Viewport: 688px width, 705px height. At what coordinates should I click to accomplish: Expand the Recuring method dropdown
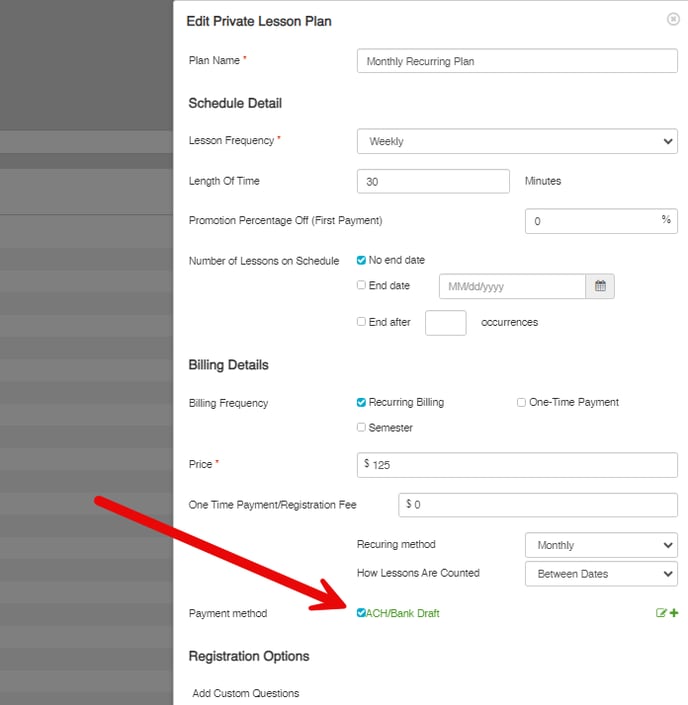point(601,545)
